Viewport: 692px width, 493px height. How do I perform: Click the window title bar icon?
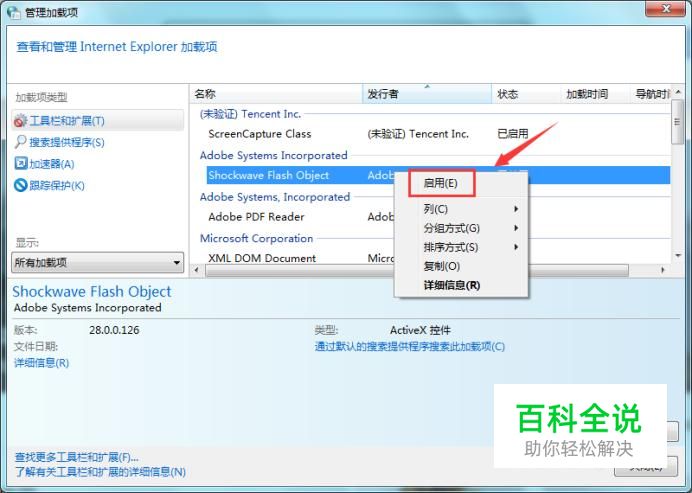pyautogui.click(x=13, y=12)
